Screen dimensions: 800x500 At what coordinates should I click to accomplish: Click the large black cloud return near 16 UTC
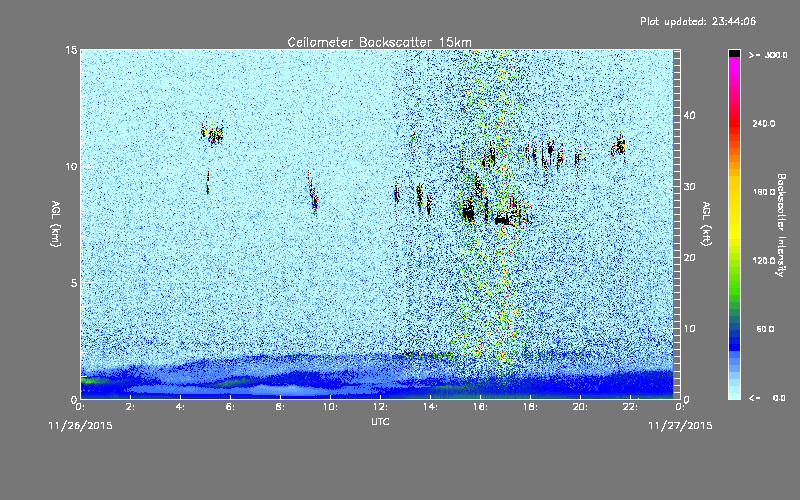click(x=468, y=210)
